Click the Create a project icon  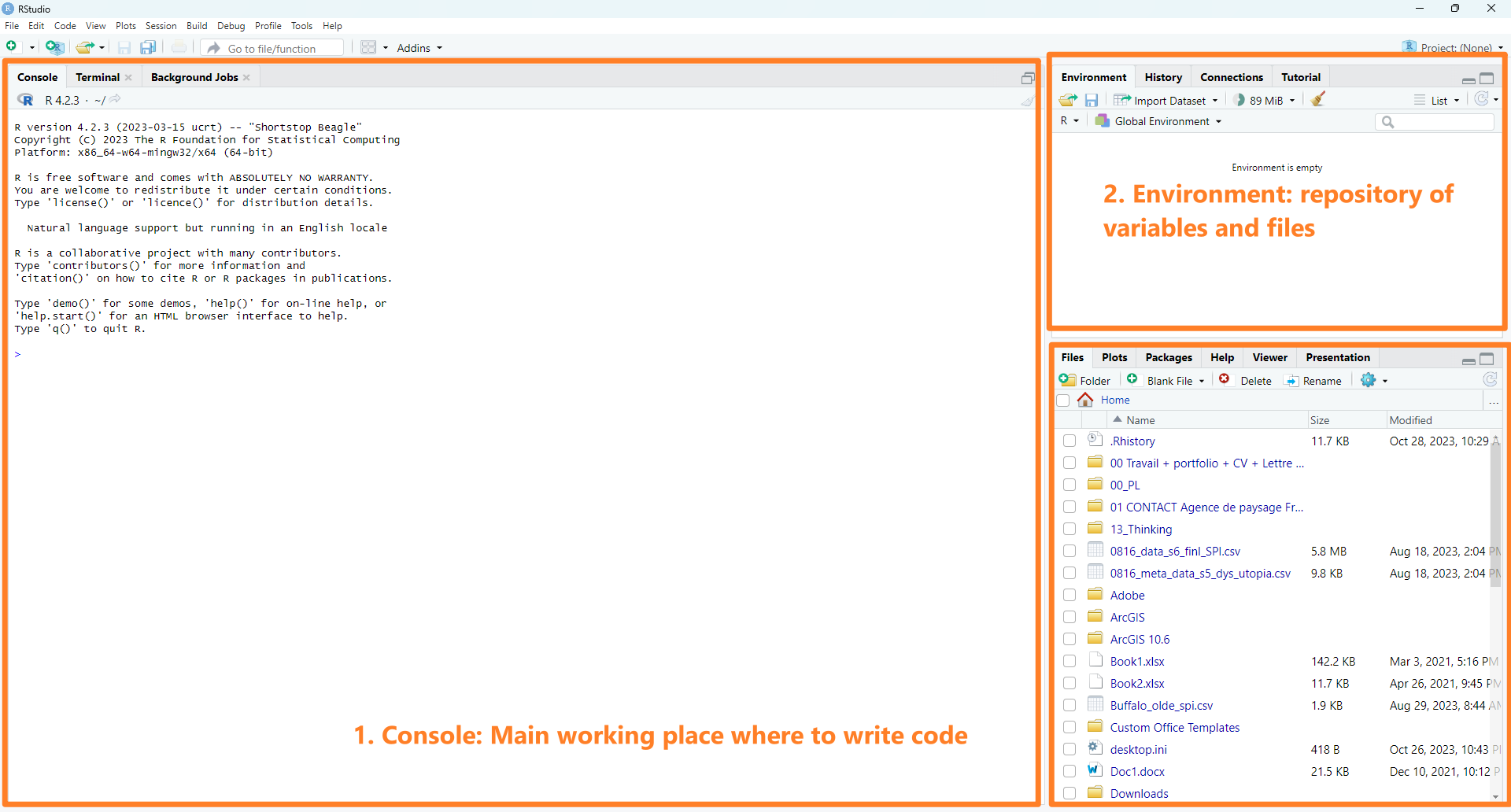(54, 47)
